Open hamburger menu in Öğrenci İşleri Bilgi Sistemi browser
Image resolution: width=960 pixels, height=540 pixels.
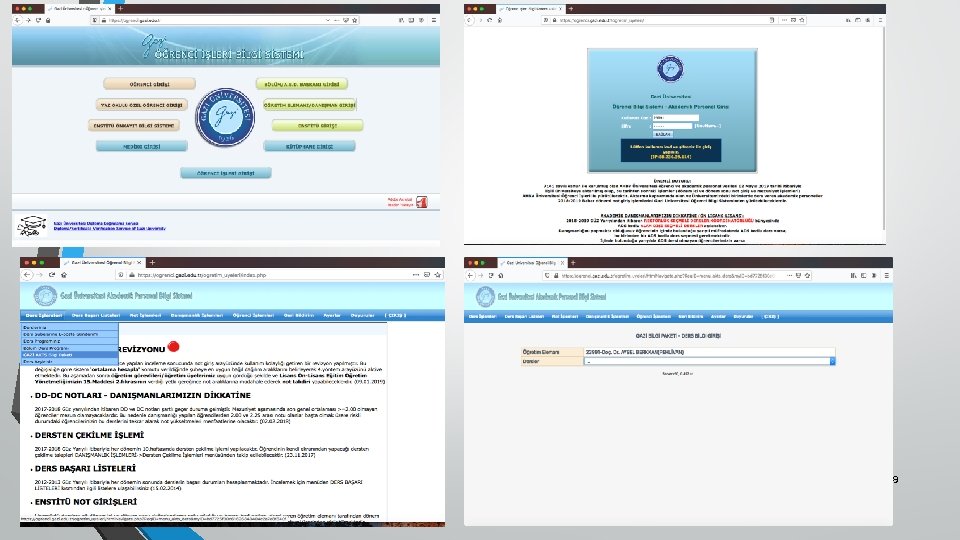tap(433, 20)
